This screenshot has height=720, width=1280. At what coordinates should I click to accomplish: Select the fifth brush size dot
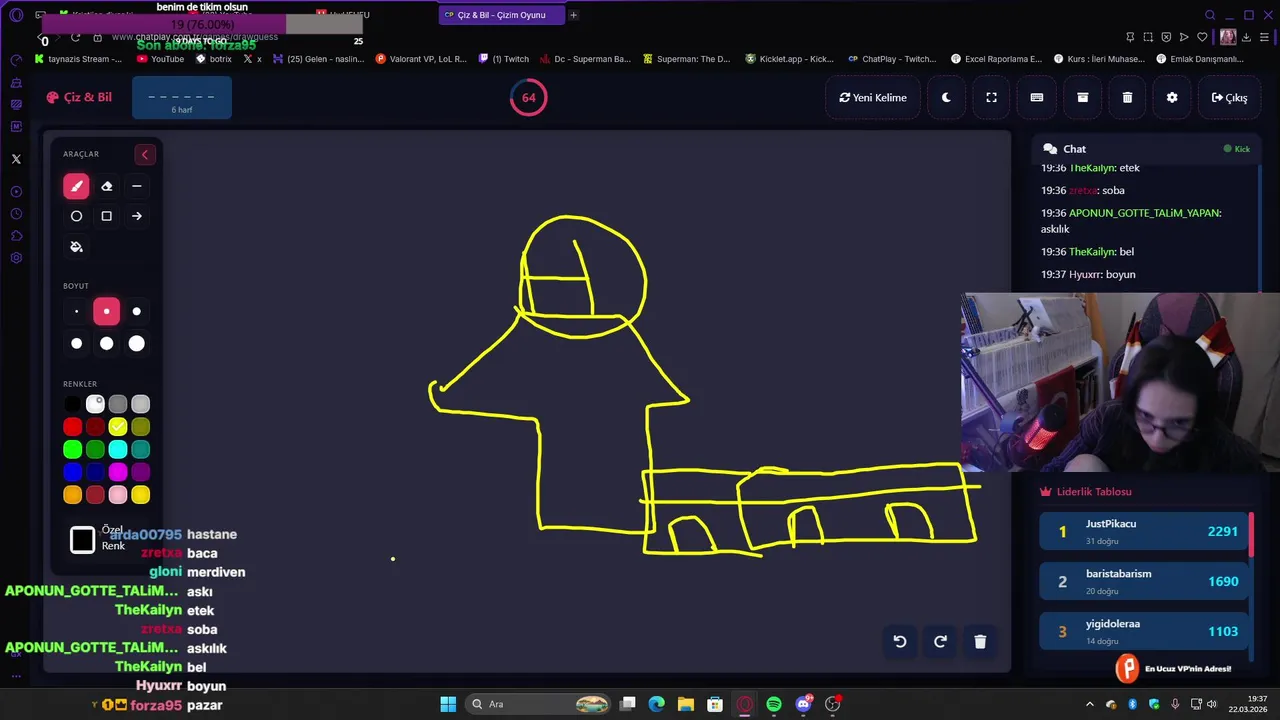pos(107,344)
